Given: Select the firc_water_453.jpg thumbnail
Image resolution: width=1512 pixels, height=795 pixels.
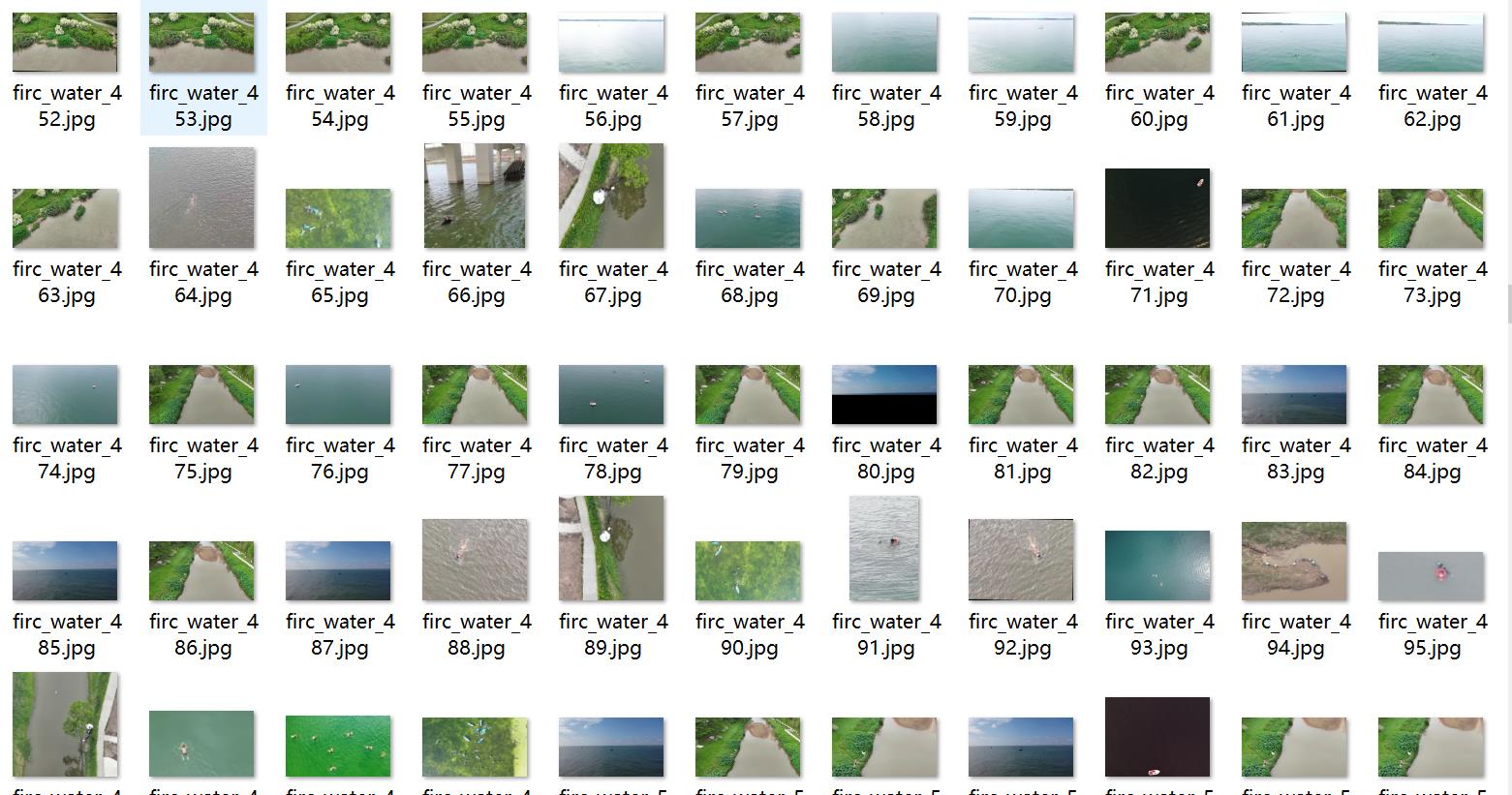Looking at the screenshot, I should pos(201,43).
